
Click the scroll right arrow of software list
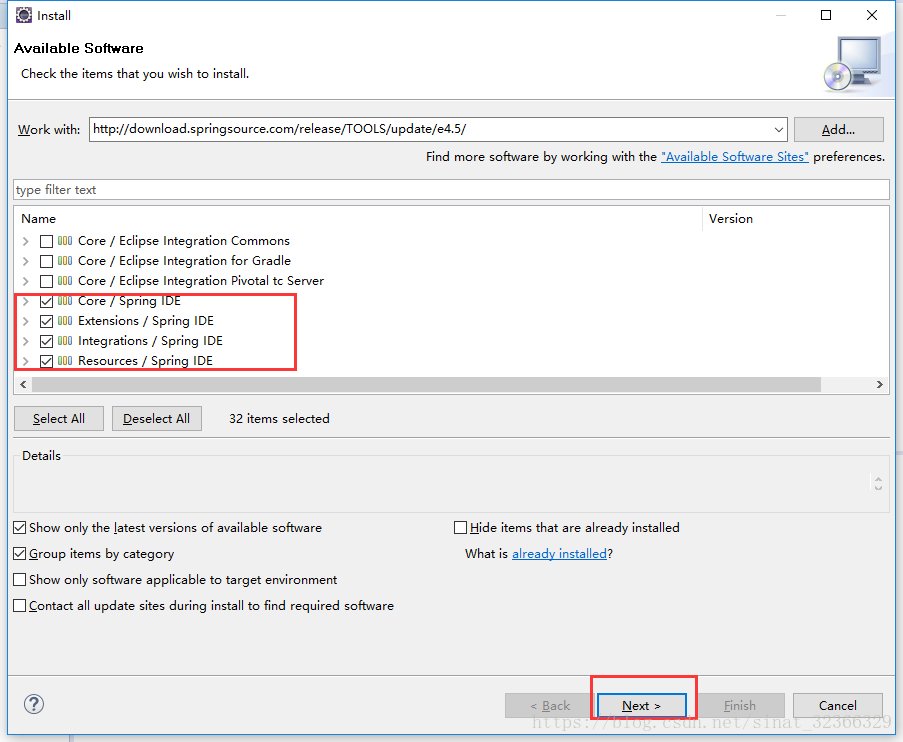[879, 384]
